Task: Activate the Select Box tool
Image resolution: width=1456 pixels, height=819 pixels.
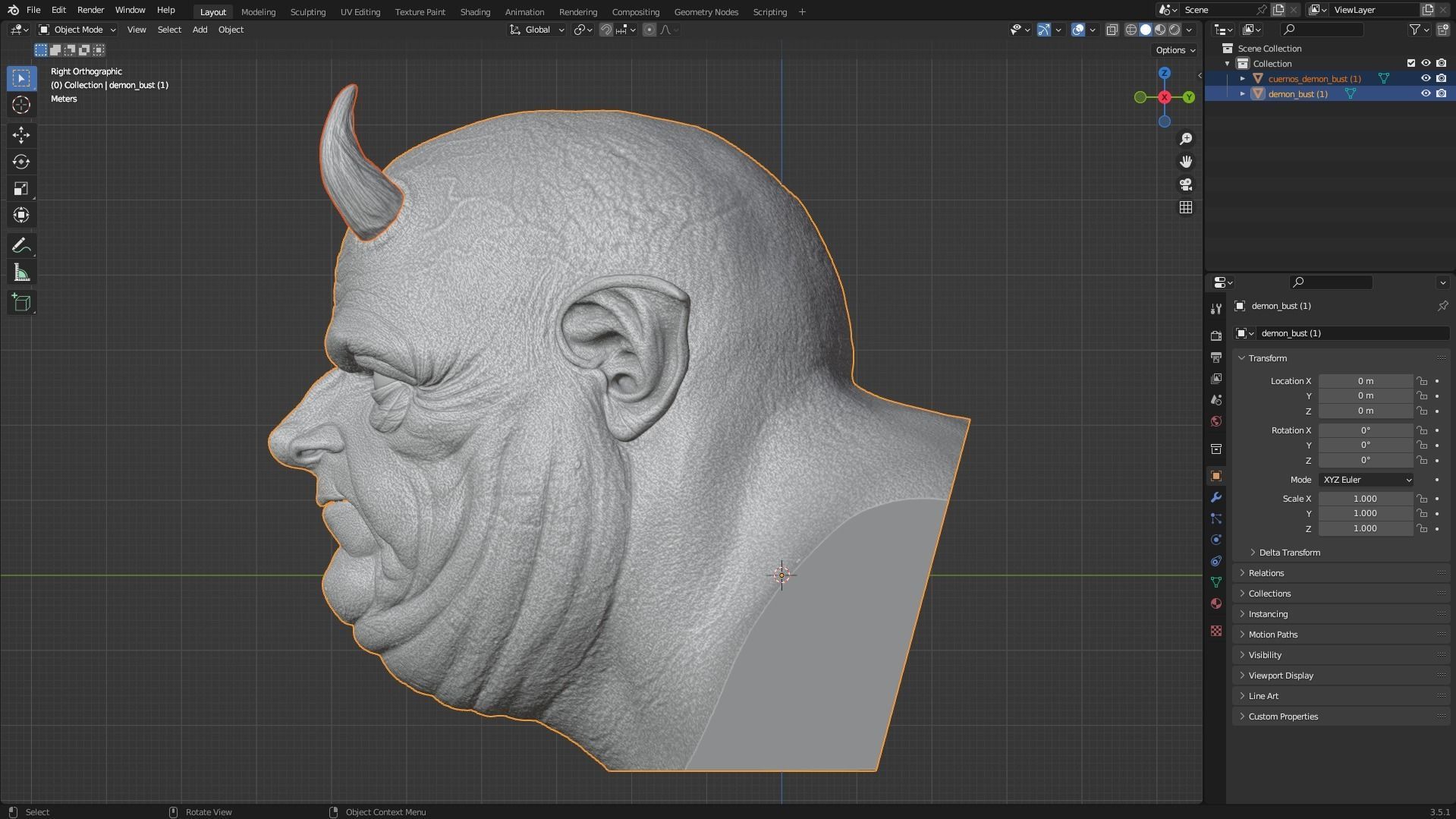Action: point(21,78)
